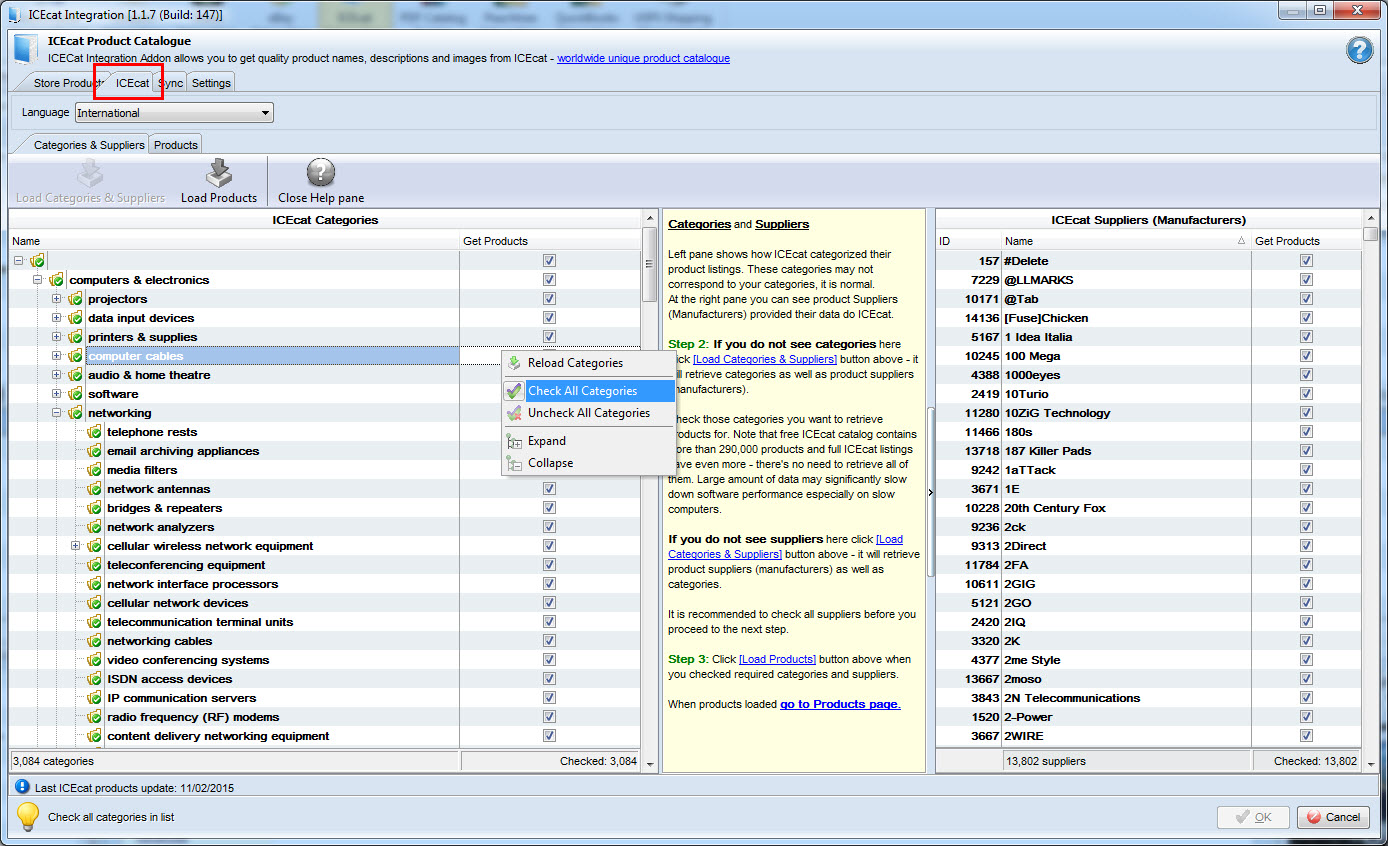Collapse the networking tree node
The height and width of the screenshot is (846, 1388).
(57, 413)
